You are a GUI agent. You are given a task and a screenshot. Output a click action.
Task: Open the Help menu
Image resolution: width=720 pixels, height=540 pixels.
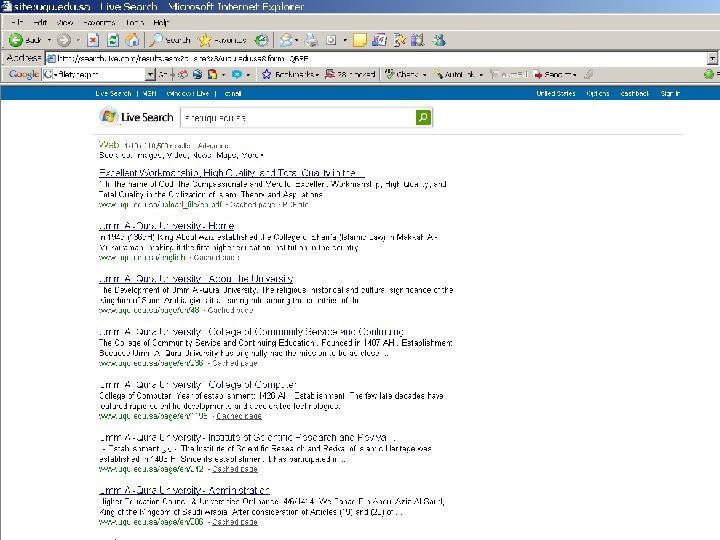161,22
